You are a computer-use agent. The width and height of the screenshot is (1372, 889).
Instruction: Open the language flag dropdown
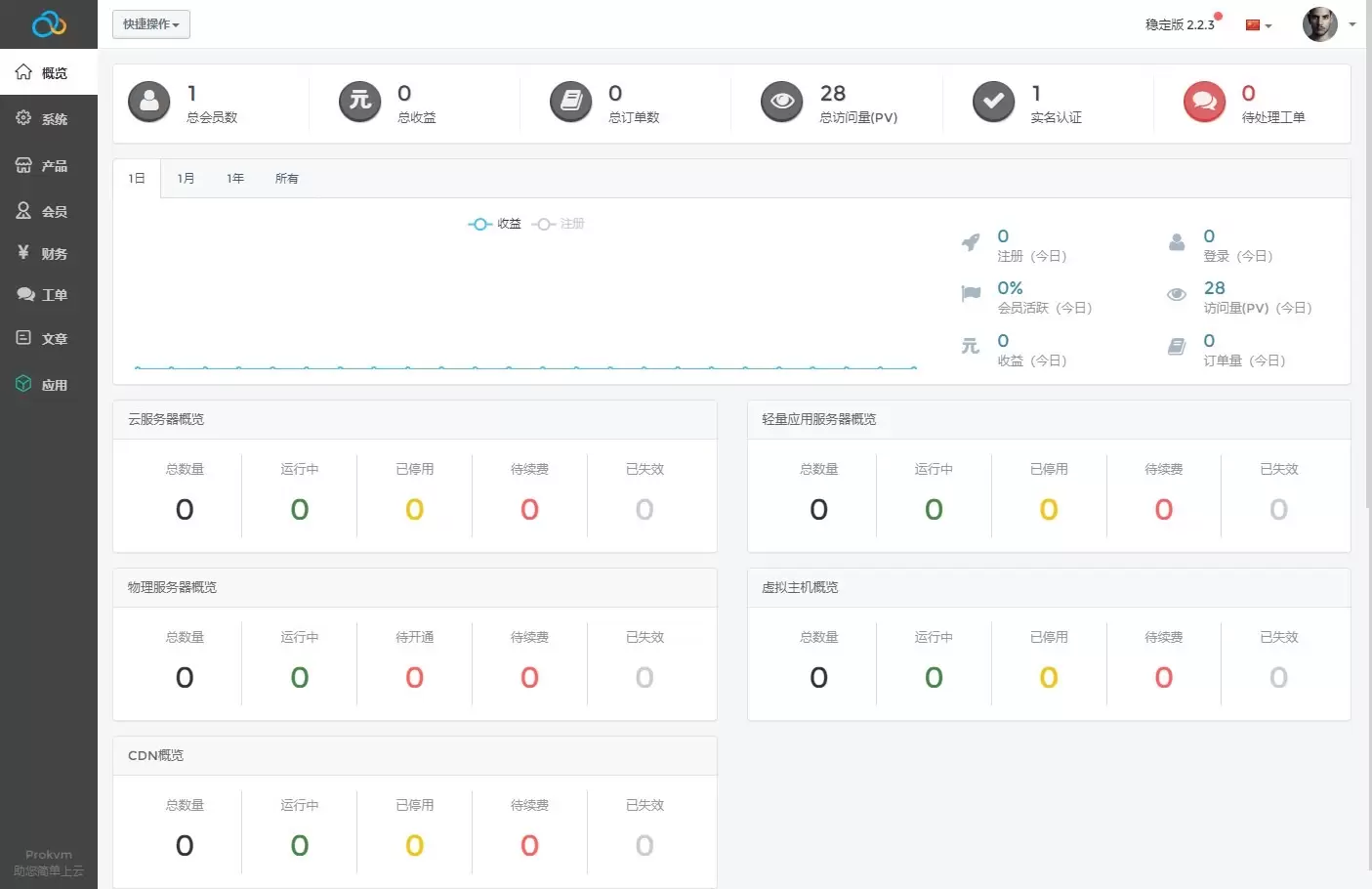(1259, 25)
